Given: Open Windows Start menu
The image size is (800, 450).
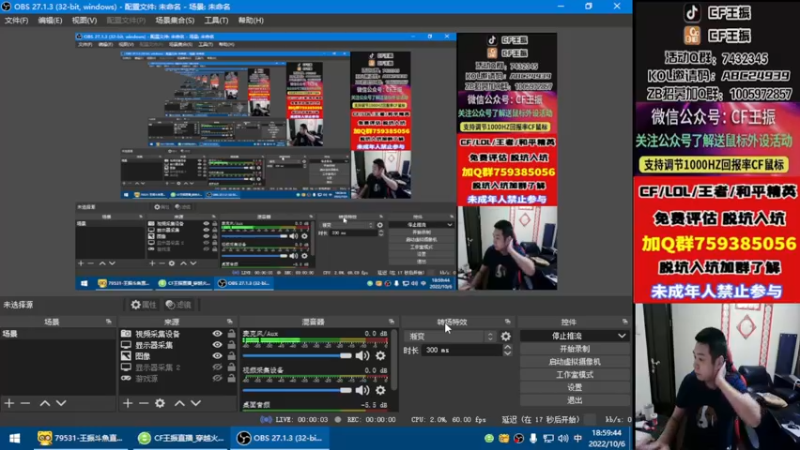Looking at the screenshot, I should click(15, 438).
